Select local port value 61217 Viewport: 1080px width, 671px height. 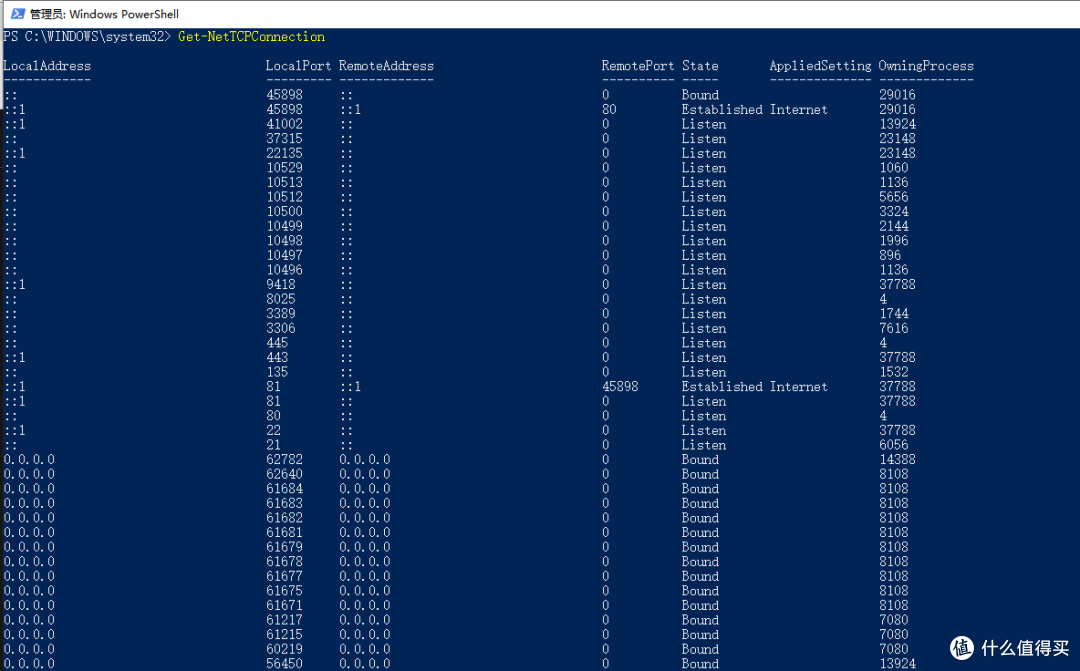(284, 620)
